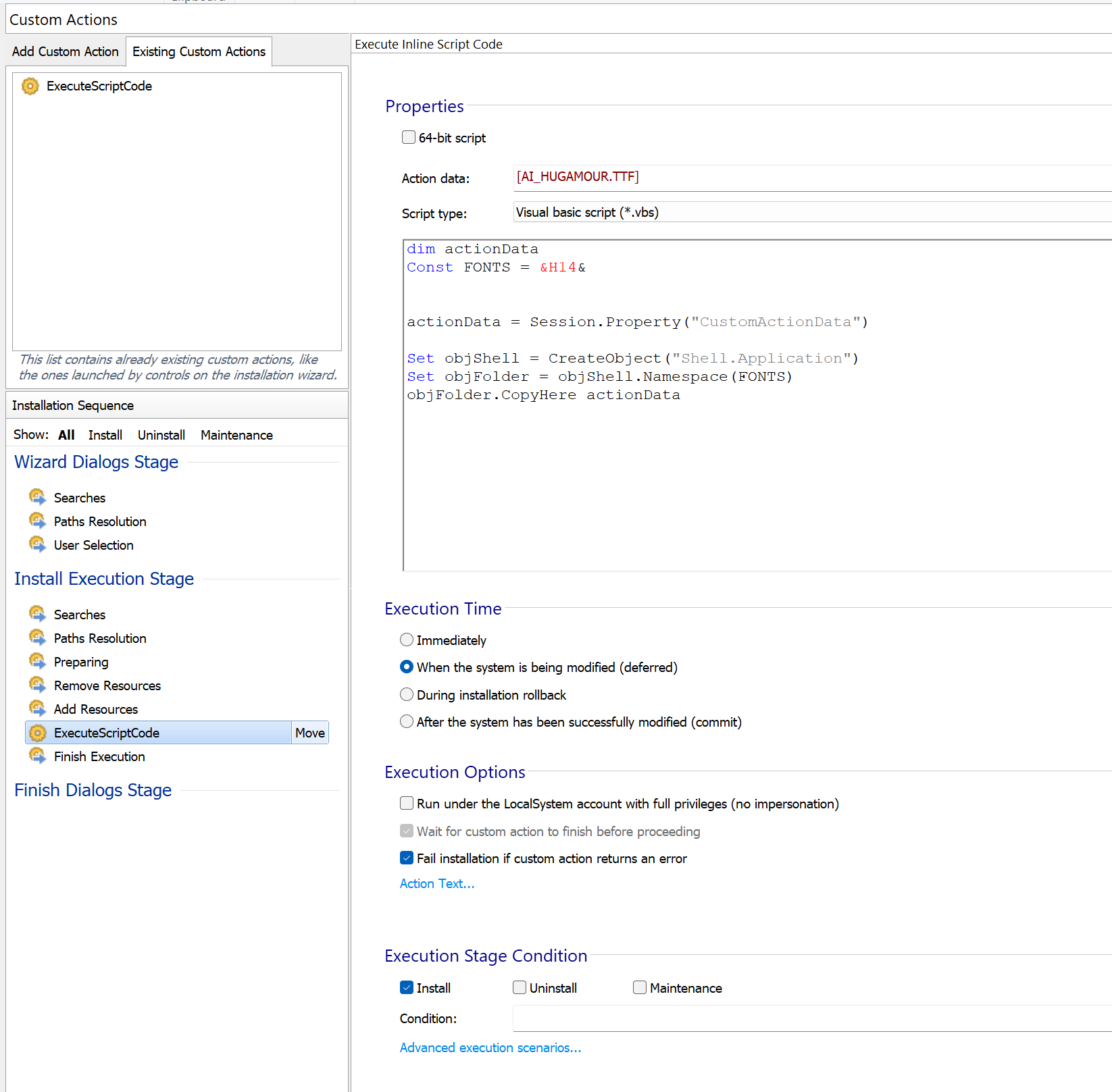Viewport: 1112px width, 1092px height.
Task: Enable the 64-bit script checkbox
Action: click(x=409, y=138)
